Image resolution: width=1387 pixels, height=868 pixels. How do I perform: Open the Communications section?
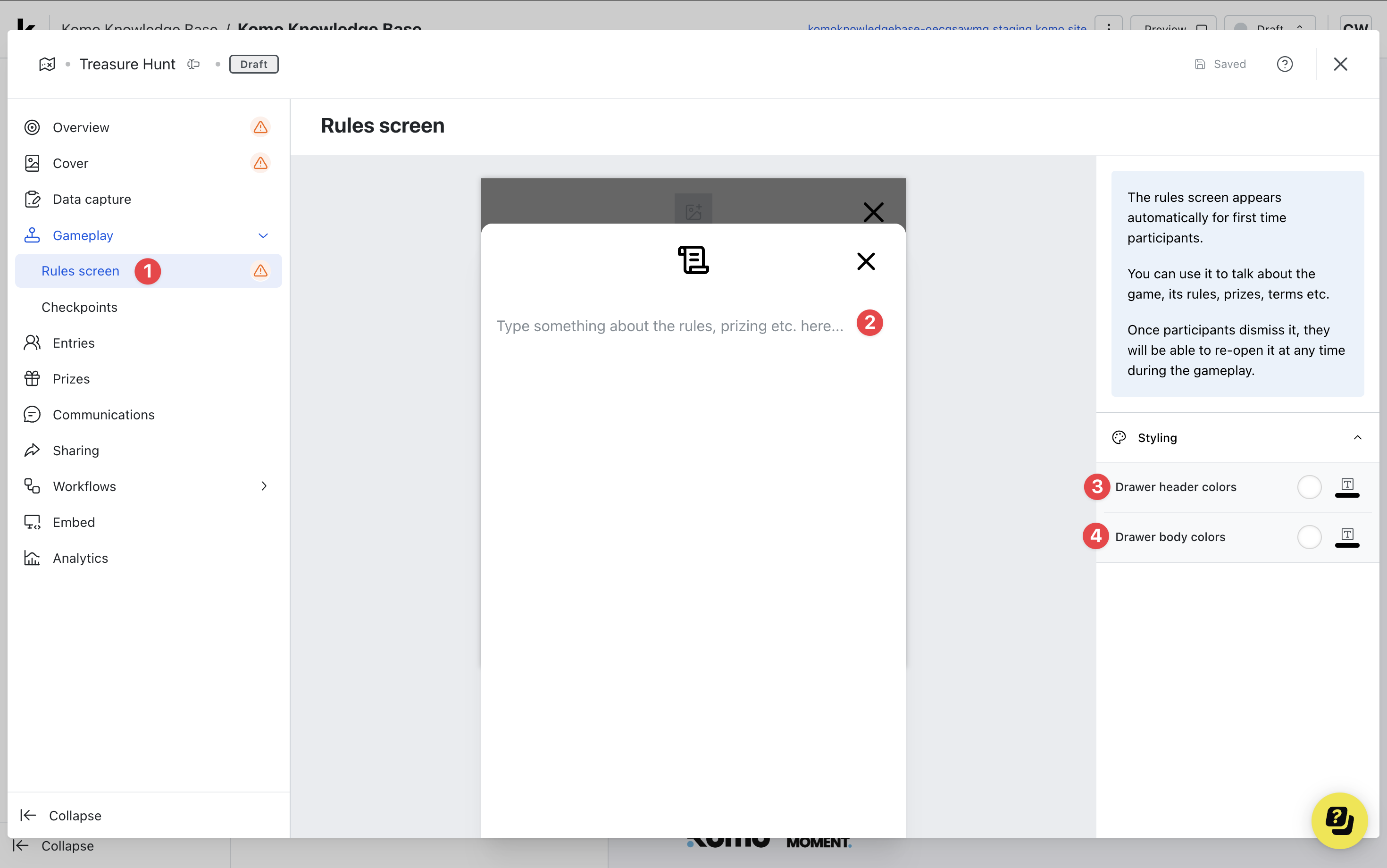pyautogui.click(x=103, y=415)
